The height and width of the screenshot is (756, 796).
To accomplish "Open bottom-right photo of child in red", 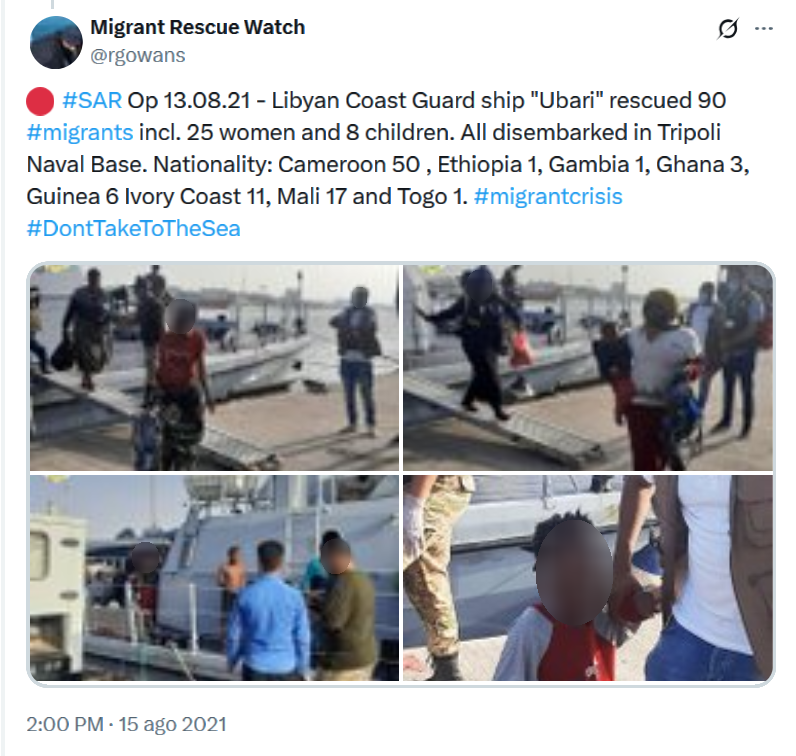I will tap(588, 578).
